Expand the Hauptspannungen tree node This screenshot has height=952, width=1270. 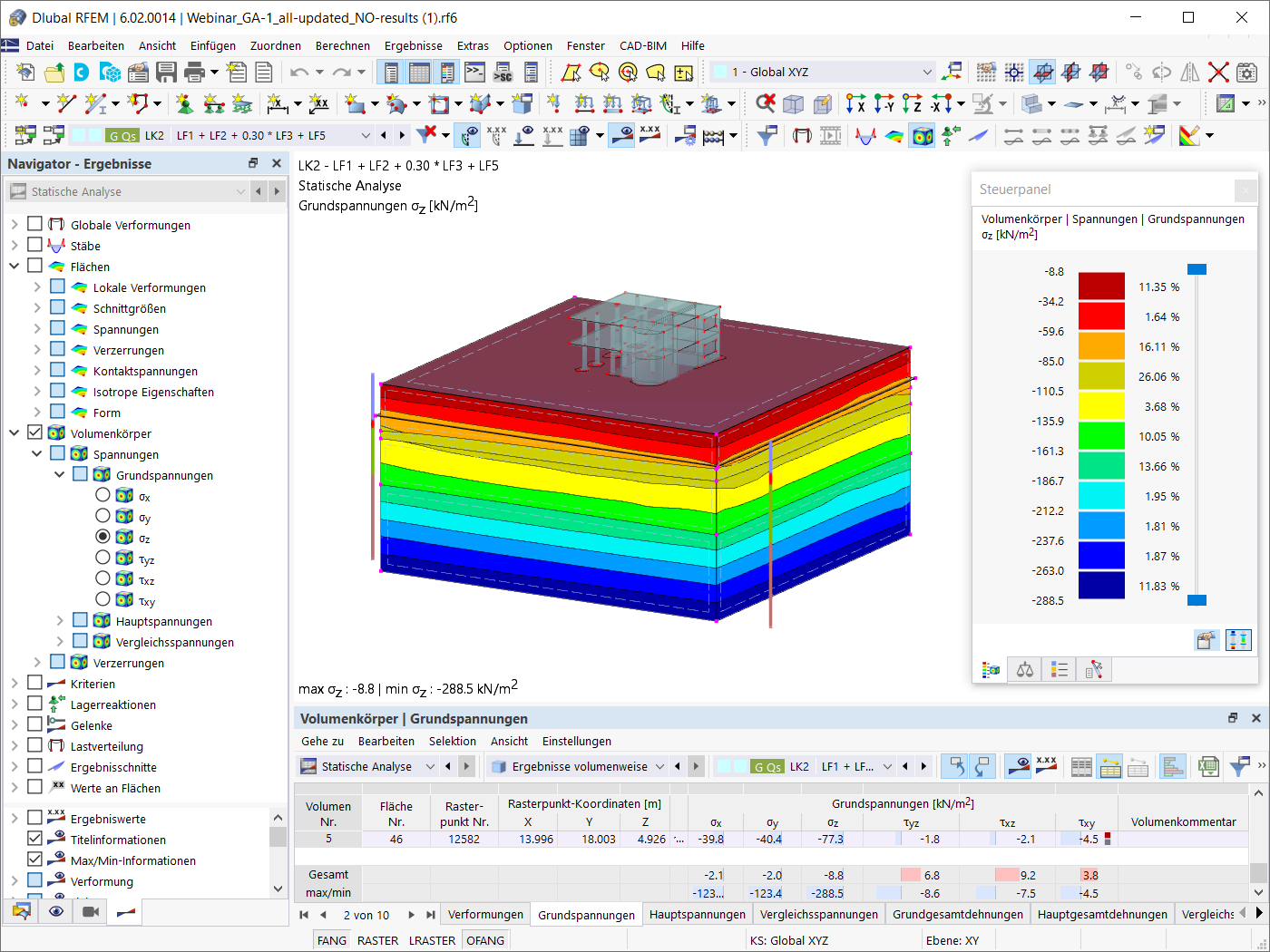60,620
